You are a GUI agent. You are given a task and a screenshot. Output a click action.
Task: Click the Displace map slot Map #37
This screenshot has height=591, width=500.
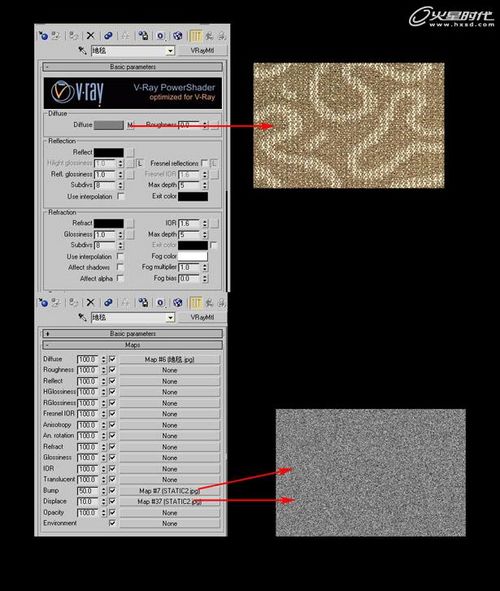click(170, 502)
